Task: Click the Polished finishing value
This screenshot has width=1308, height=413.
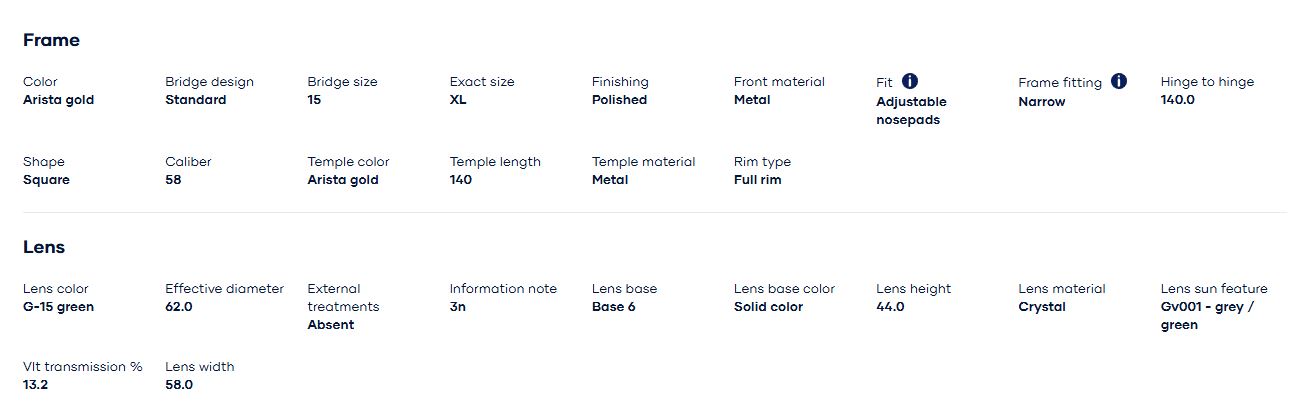Action: (619, 100)
